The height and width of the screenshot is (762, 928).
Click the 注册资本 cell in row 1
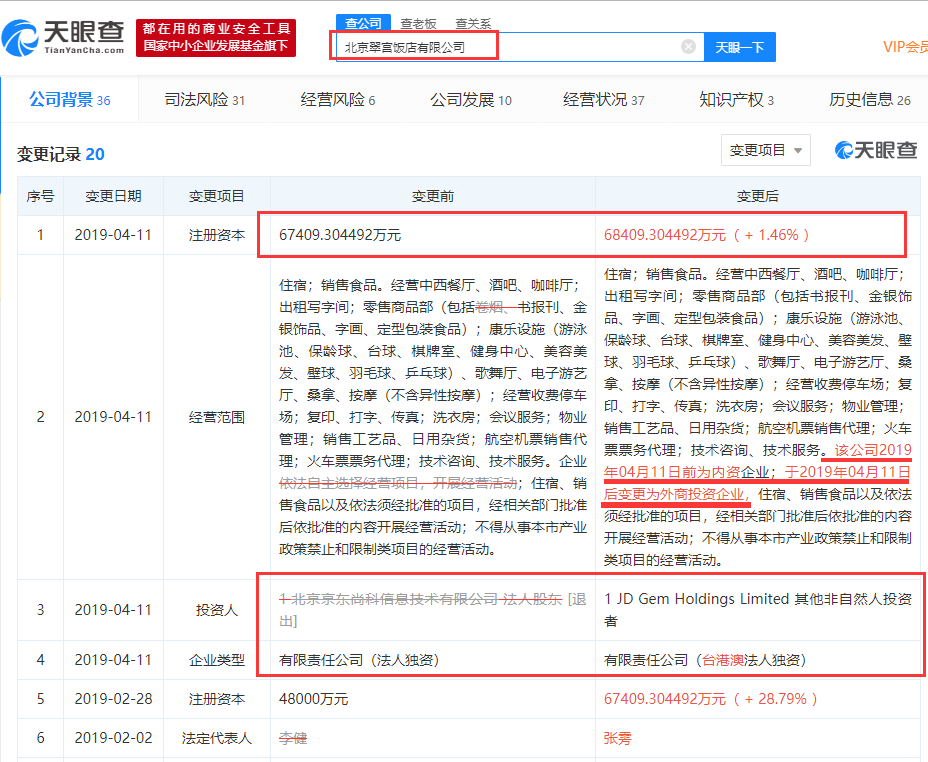[216, 235]
